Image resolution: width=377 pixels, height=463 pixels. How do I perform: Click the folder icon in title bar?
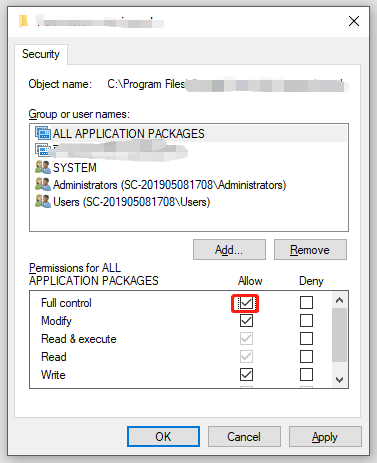click(x=23, y=21)
